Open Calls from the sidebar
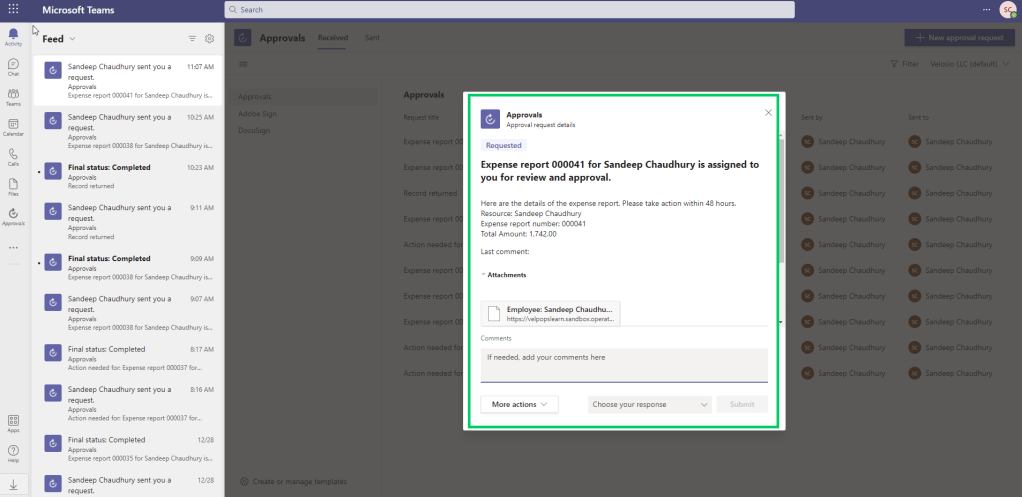1022x497 pixels. coord(13,156)
